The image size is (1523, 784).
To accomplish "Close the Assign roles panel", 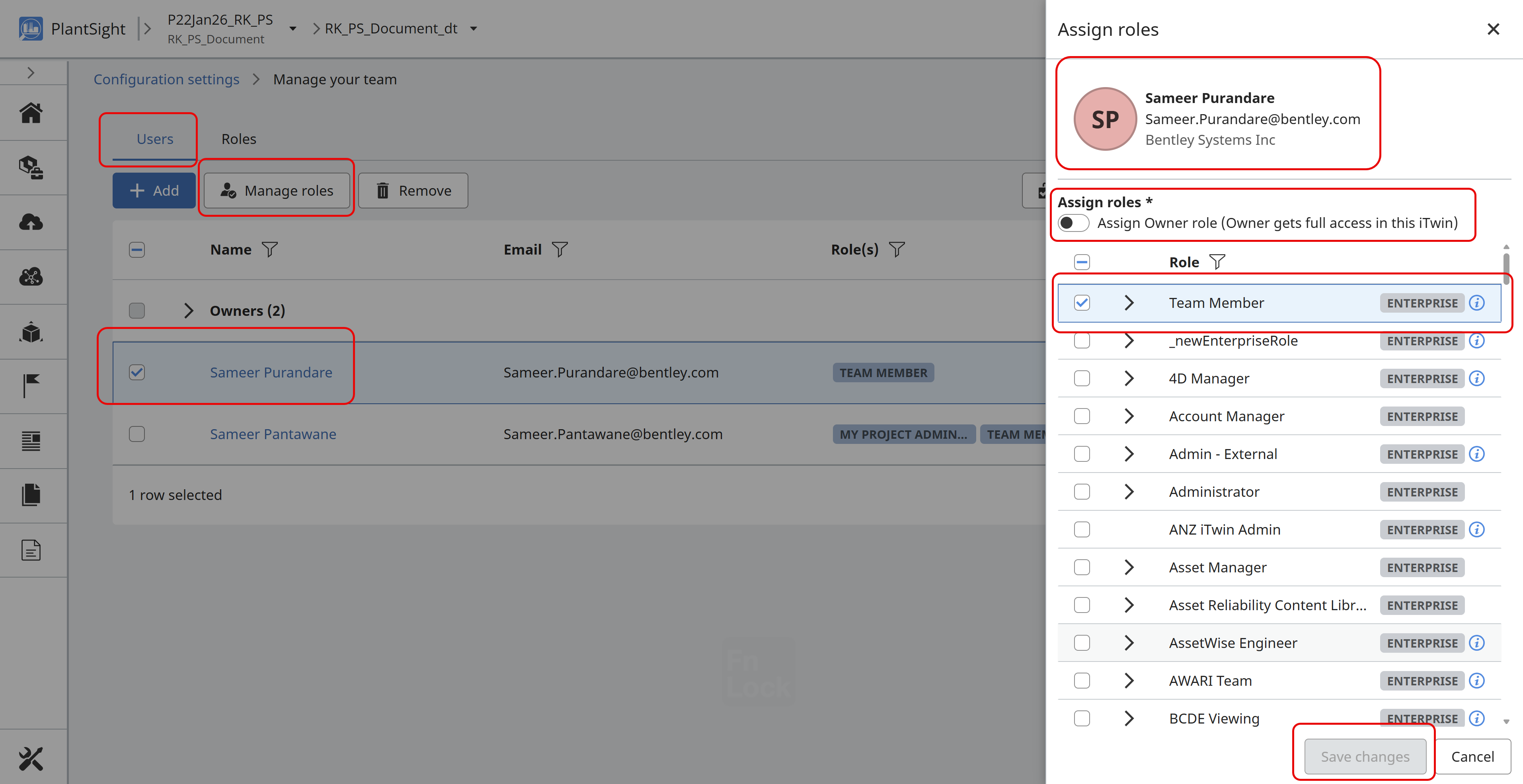I will (x=1493, y=29).
